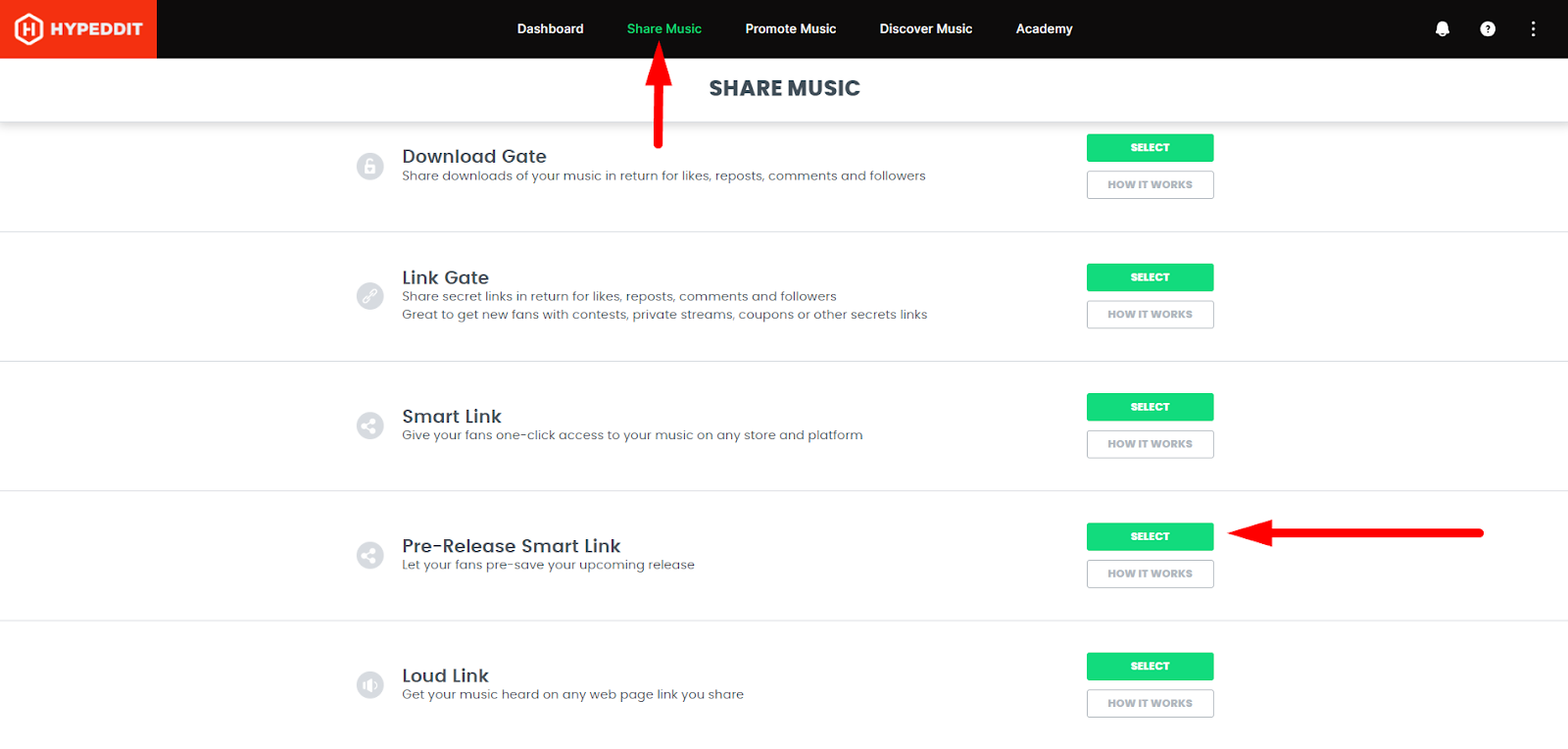The width and height of the screenshot is (1568, 749).
Task: Click the Smart Link share icon
Action: [369, 425]
